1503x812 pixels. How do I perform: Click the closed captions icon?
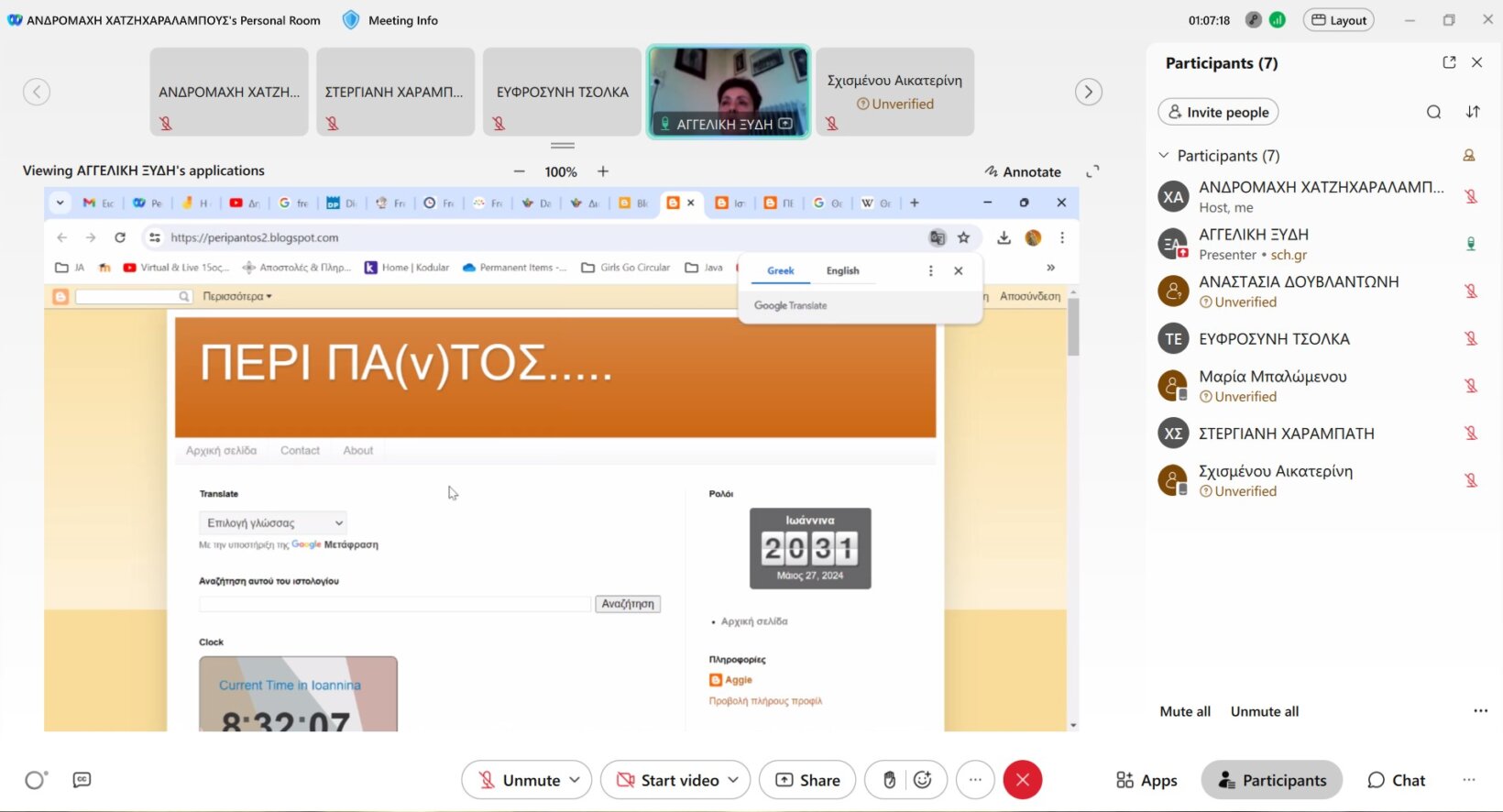[x=82, y=780]
